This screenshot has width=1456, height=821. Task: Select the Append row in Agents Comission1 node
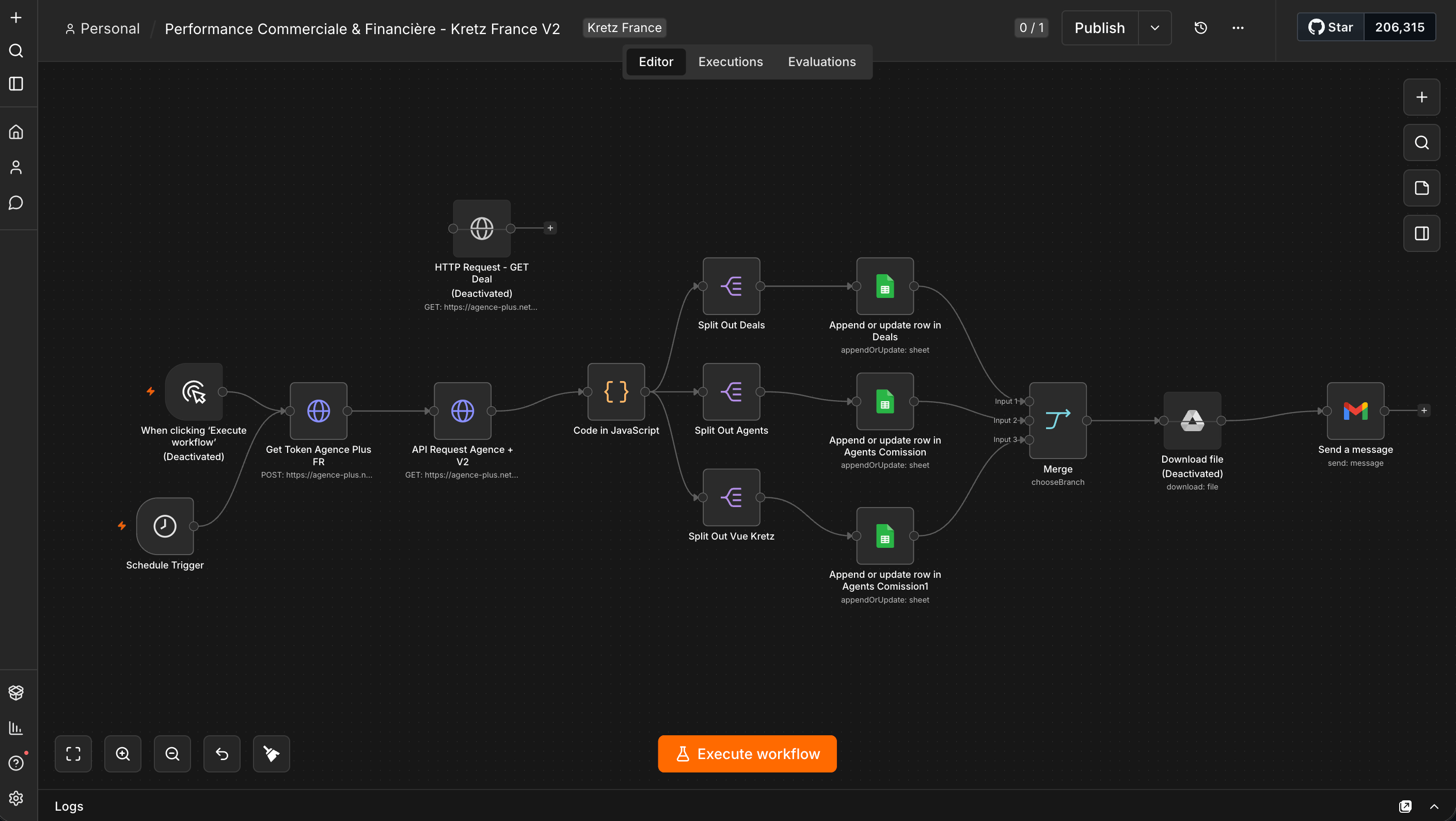(x=885, y=536)
